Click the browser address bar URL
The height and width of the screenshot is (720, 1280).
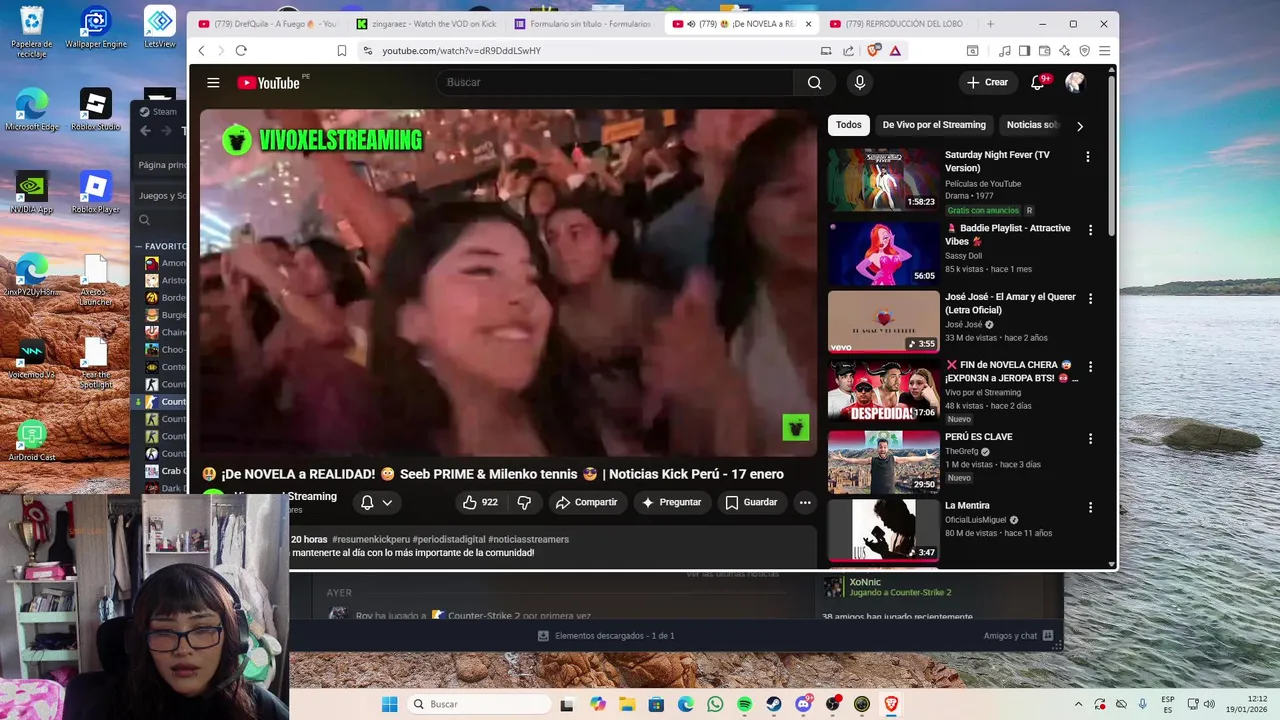pyautogui.click(x=461, y=51)
